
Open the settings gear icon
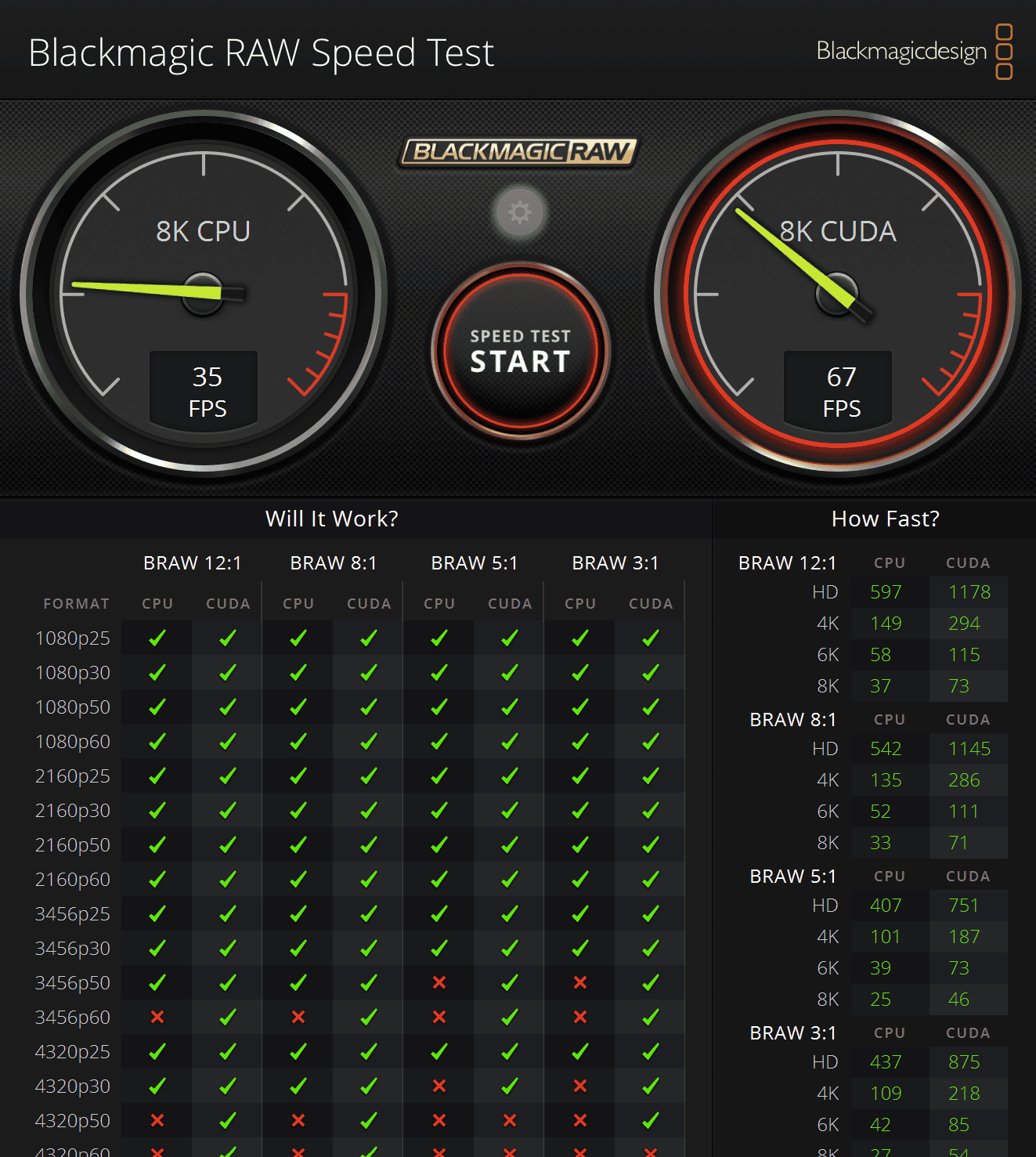tap(519, 212)
